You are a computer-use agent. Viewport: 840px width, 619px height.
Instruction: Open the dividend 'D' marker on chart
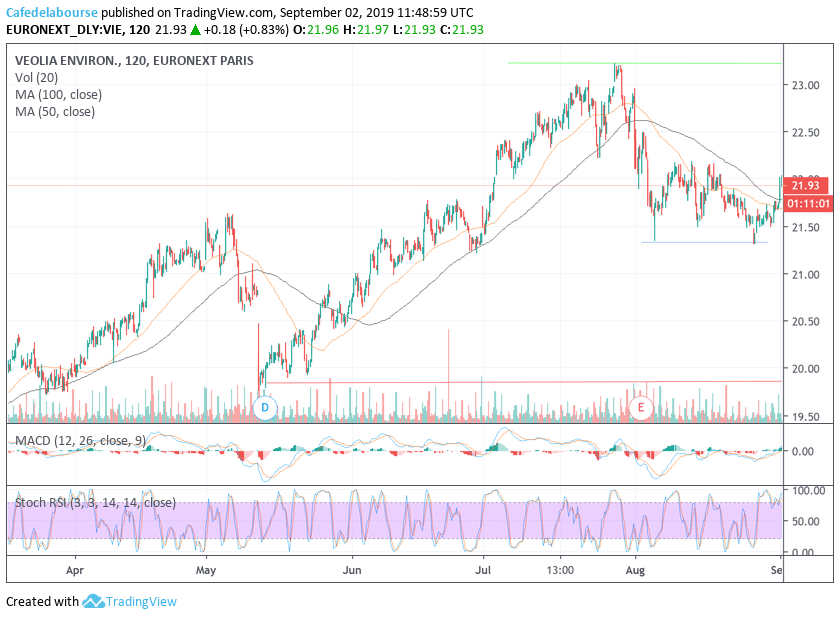click(x=265, y=408)
